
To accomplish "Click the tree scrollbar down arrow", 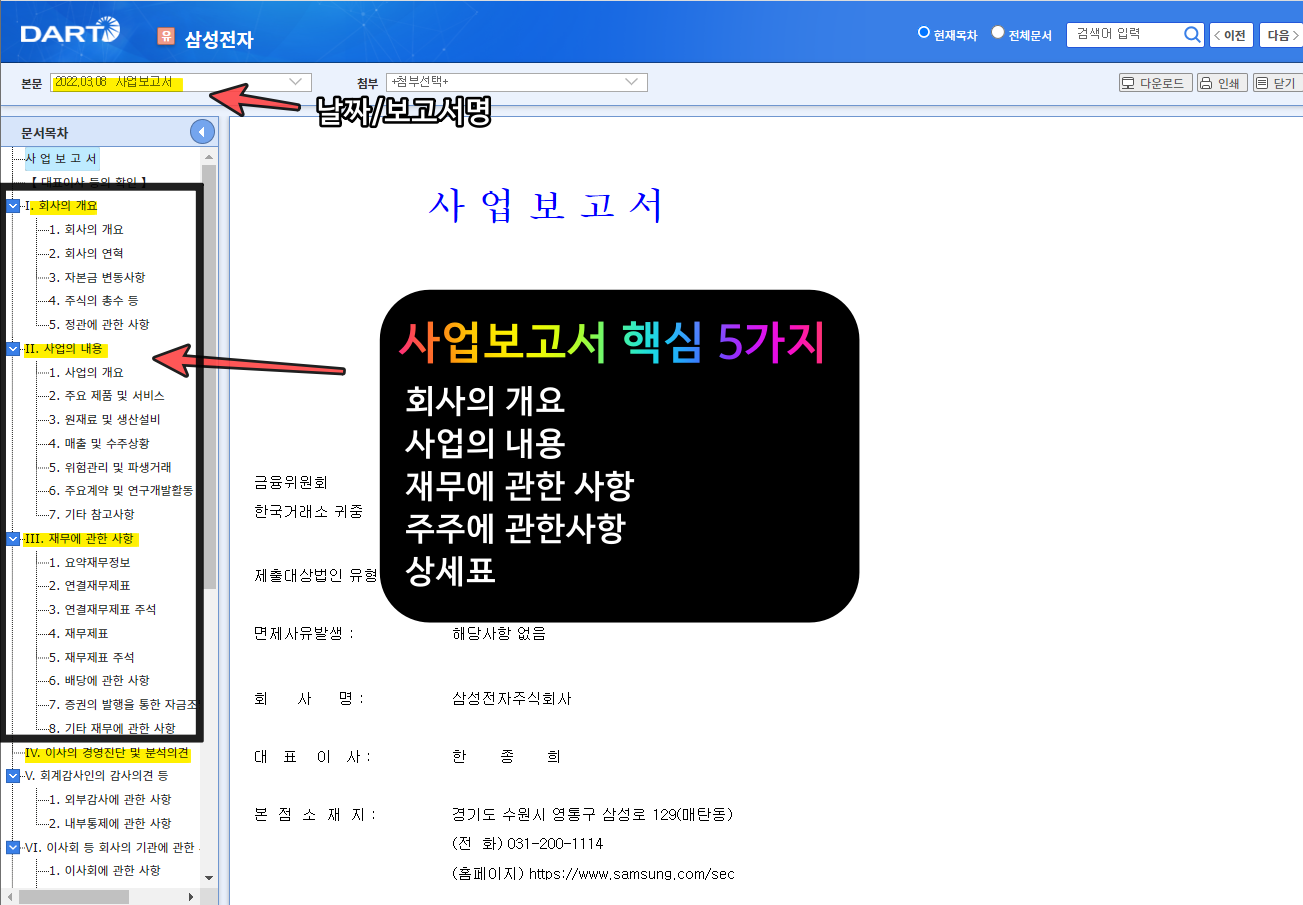I will coord(209,878).
